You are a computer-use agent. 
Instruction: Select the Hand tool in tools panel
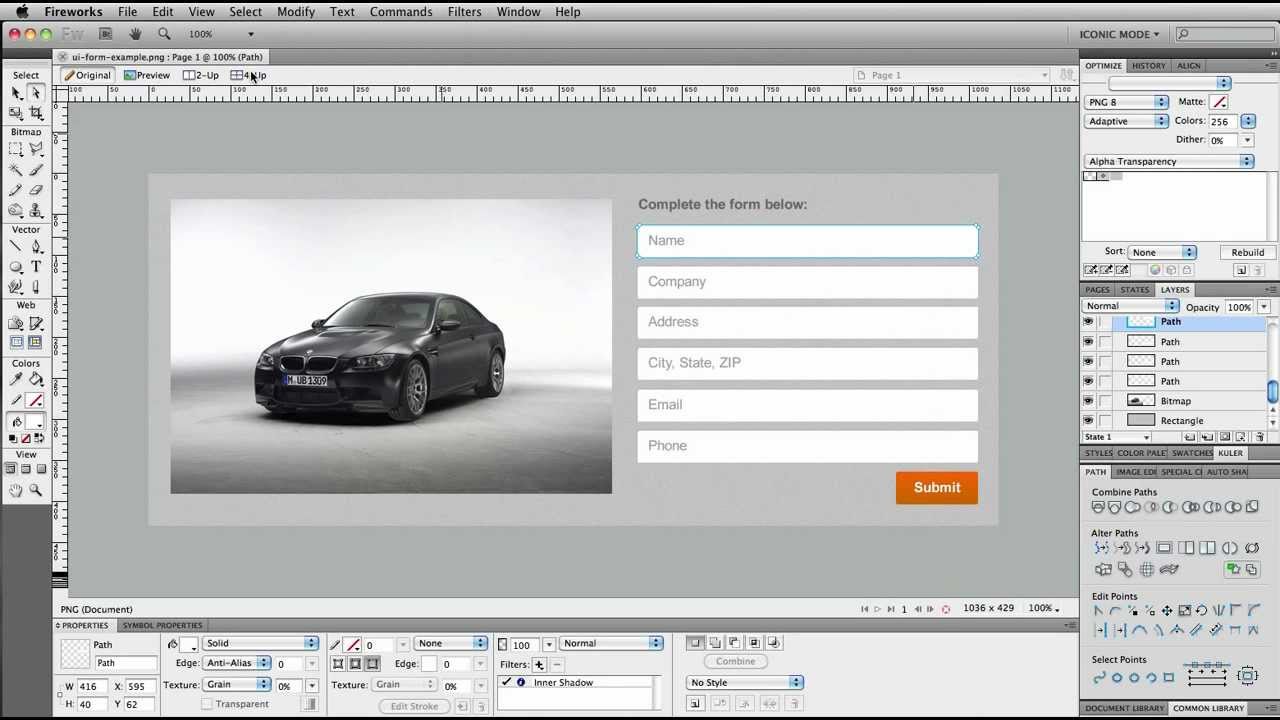click(16, 490)
